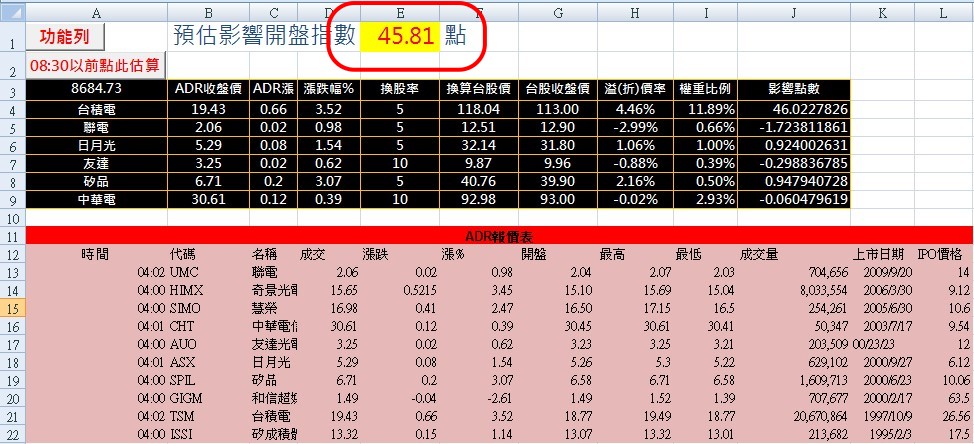This screenshot has height=444, width=974.
Task: Select the 聯電 cell in the black table
Action: coord(96,128)
